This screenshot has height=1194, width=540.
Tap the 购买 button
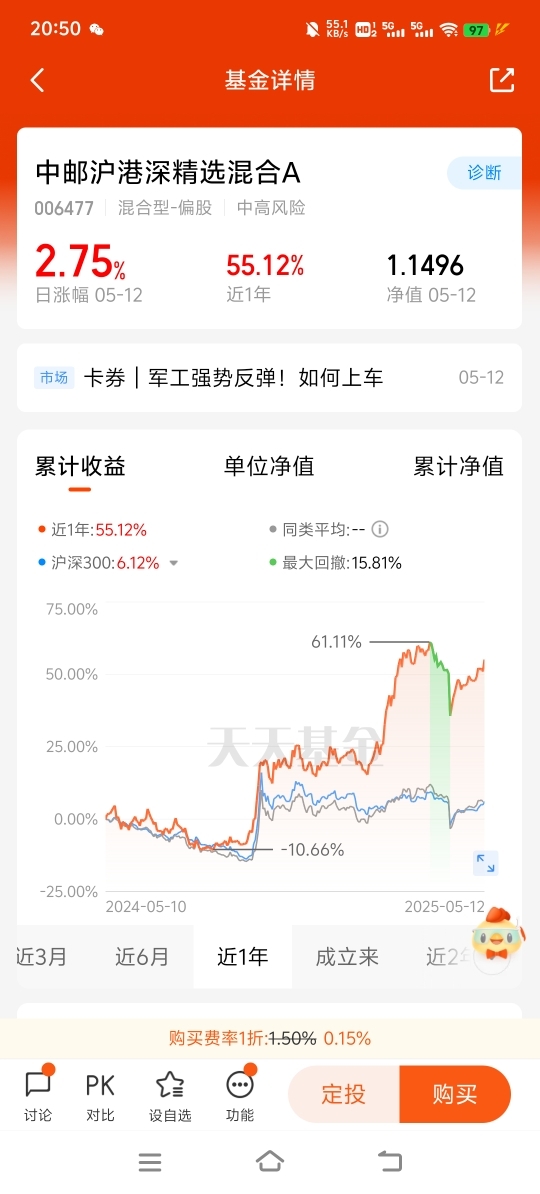455,1094
